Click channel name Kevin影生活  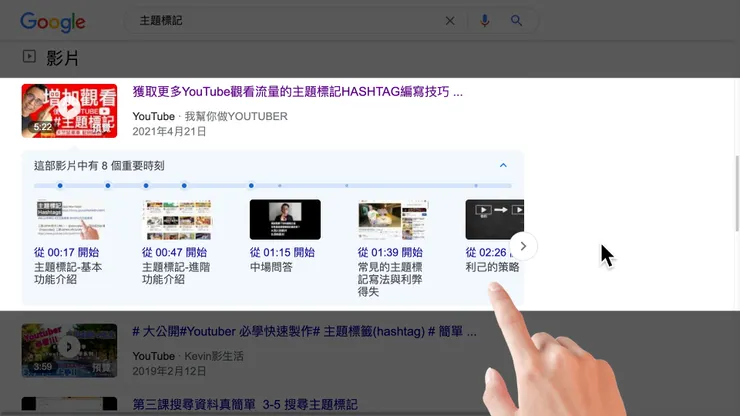pyautogui.click(x=214, y=356)
